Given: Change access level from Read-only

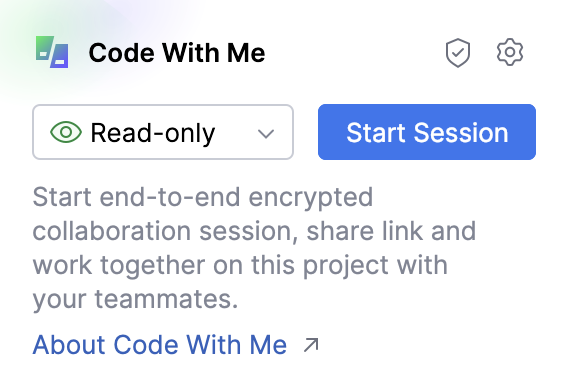Looking at the screenshot, I should [x=163, y=132].
